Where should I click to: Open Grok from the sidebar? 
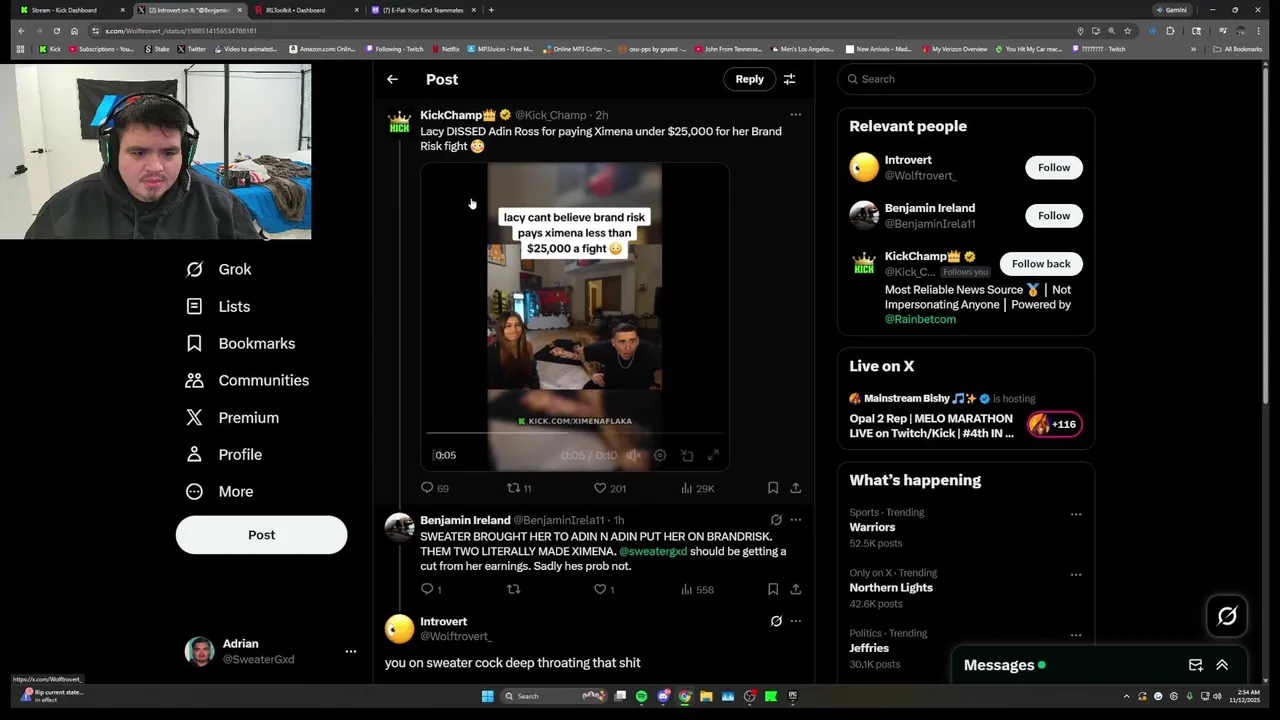(219, 269)
